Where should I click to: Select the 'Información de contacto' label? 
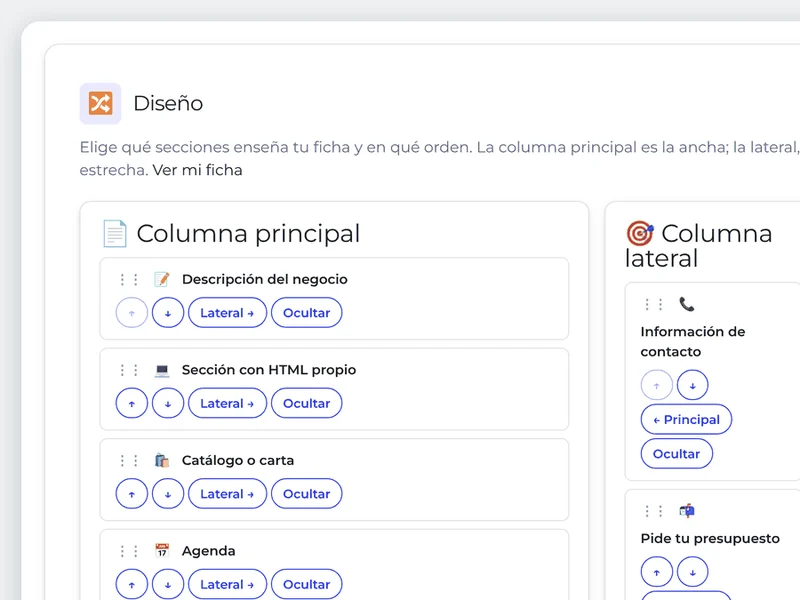click(x=693, y=342)
